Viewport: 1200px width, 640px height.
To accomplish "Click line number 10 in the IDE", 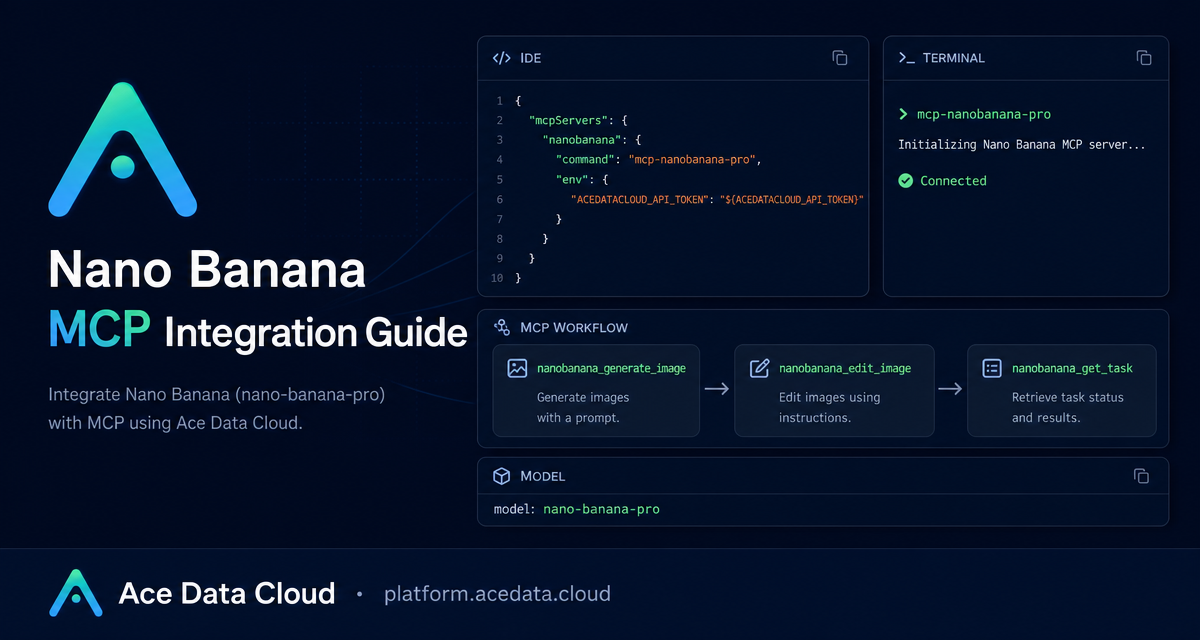I will (497, 278).
